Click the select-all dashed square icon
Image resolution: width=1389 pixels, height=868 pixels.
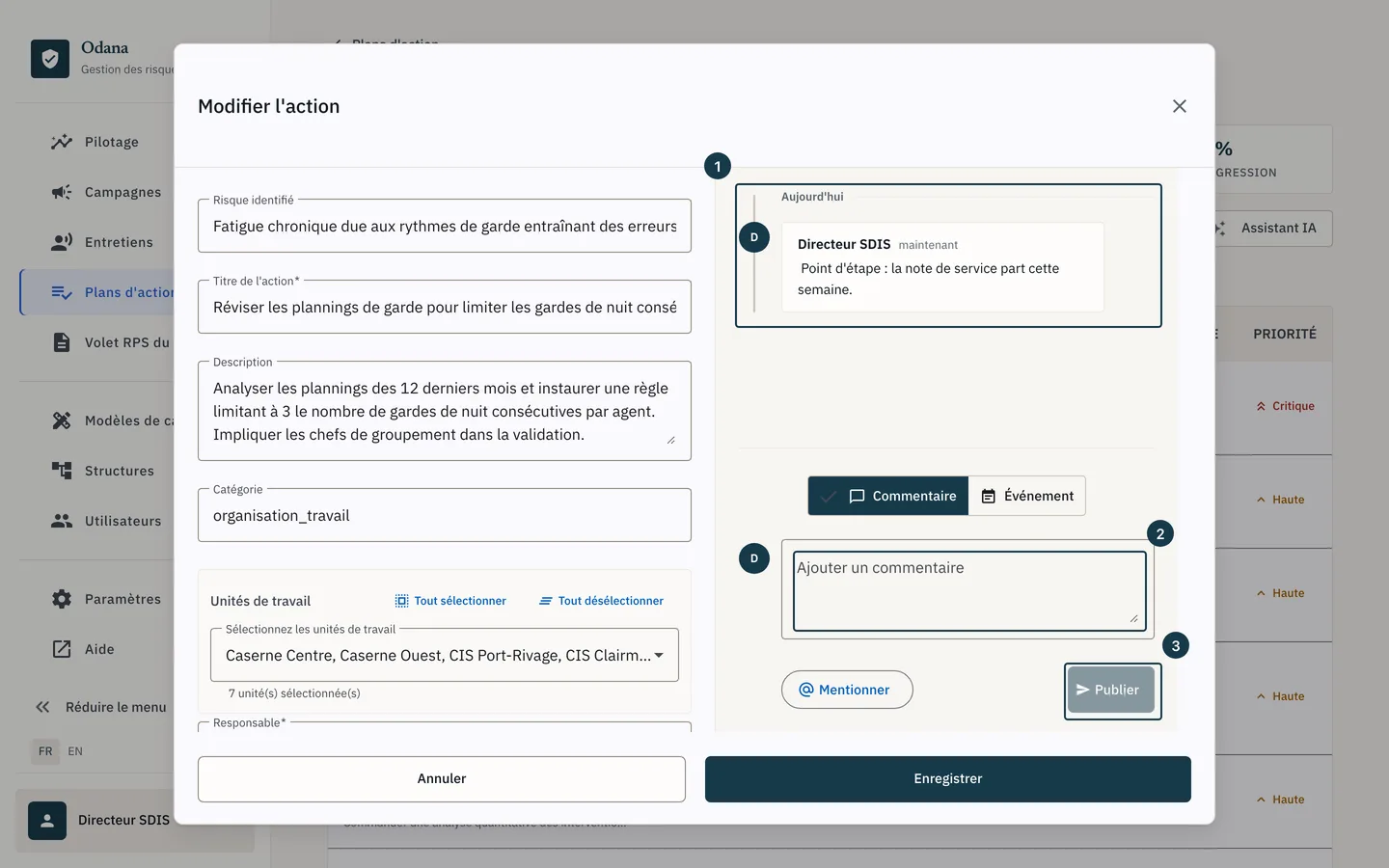[401, 601]
